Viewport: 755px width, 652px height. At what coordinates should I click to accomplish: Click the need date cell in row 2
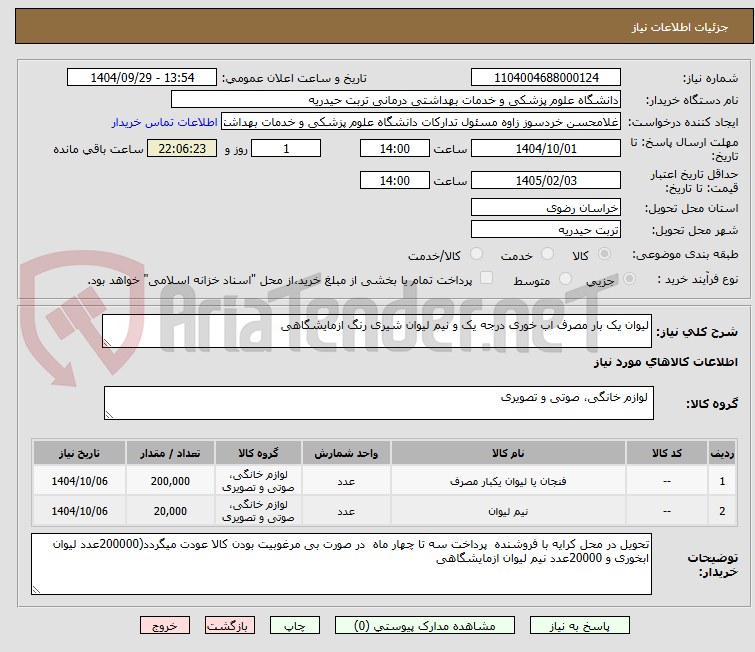pos(79,511)
